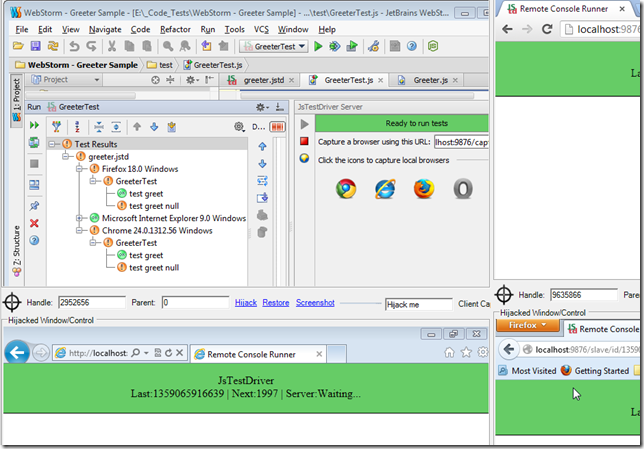Viewport: 644px width, 449px height.
Task: Click the Hijack me text field
Action: tap(419, 304)
